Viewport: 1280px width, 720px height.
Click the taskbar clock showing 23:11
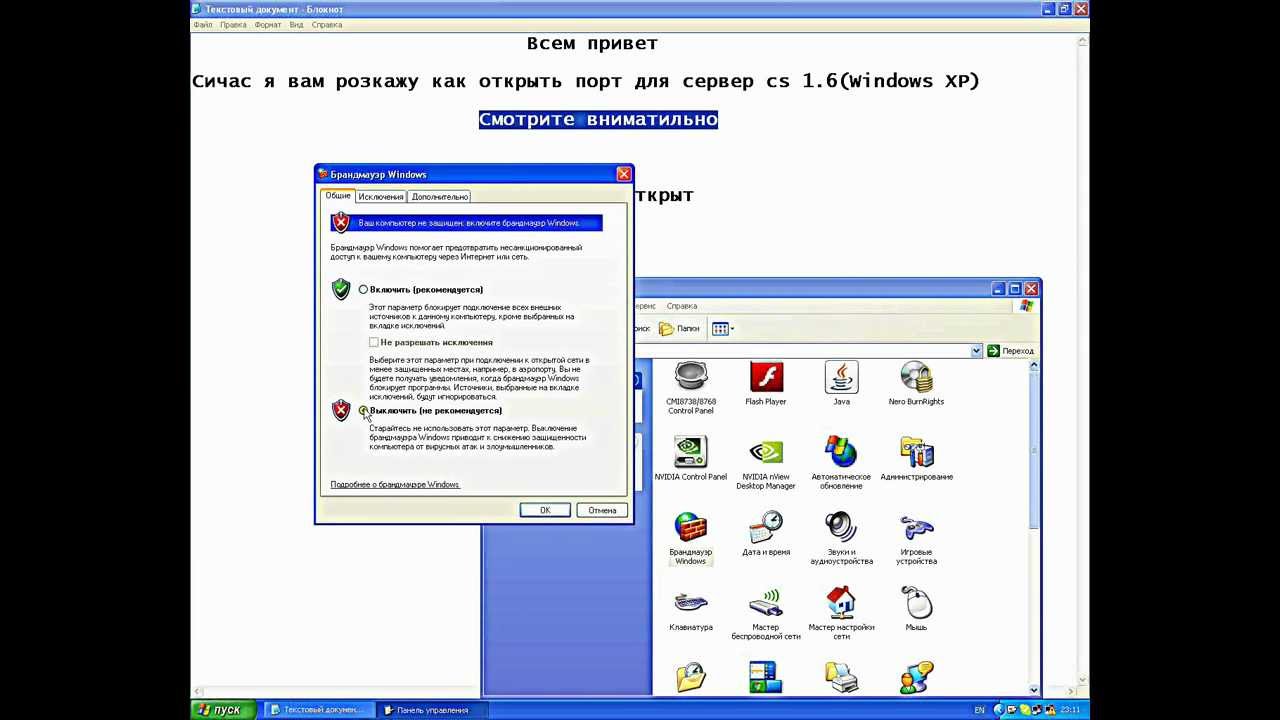(x=1070, y=710)
